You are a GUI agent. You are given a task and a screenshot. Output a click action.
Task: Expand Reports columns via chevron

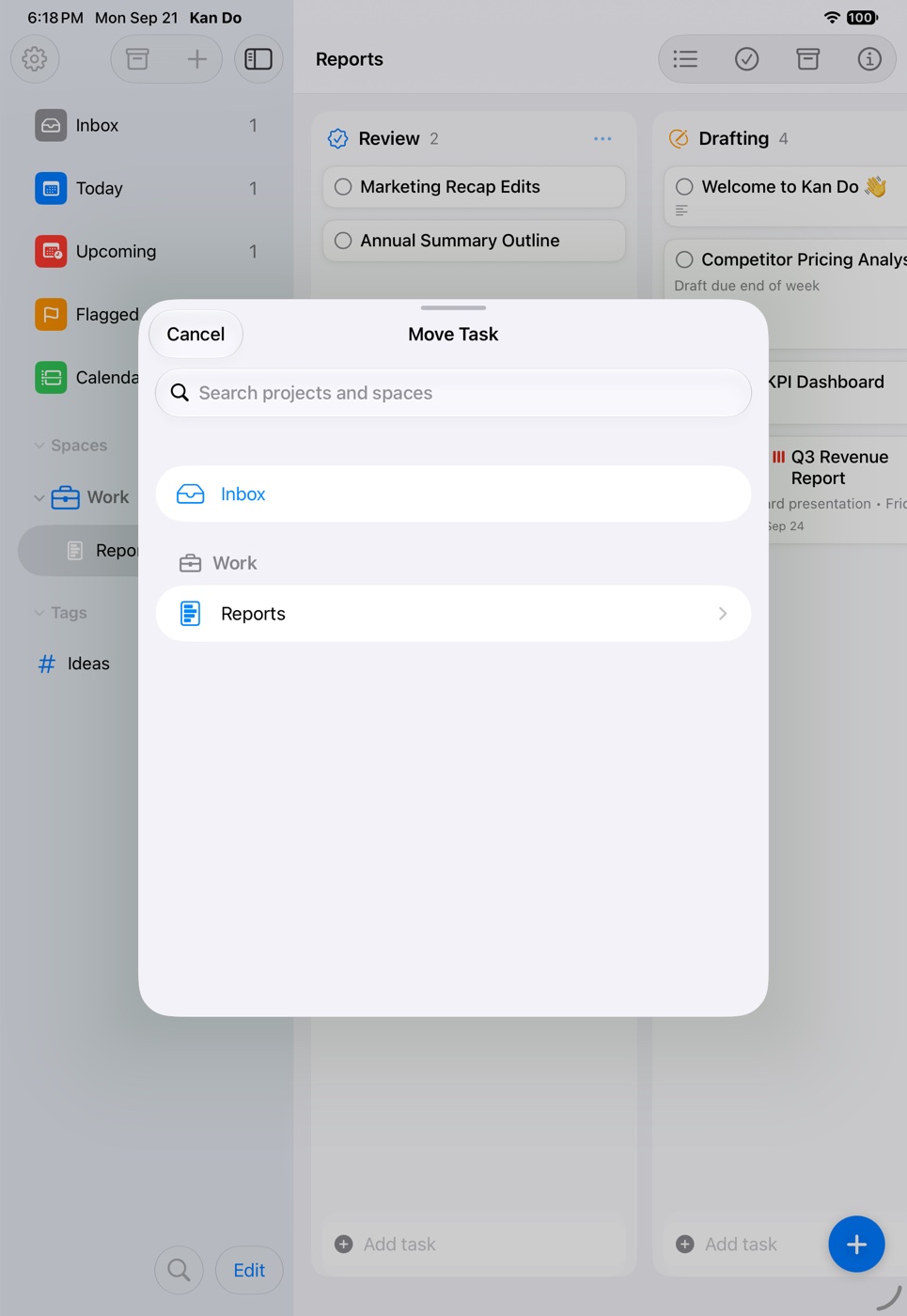pos(723,614)
